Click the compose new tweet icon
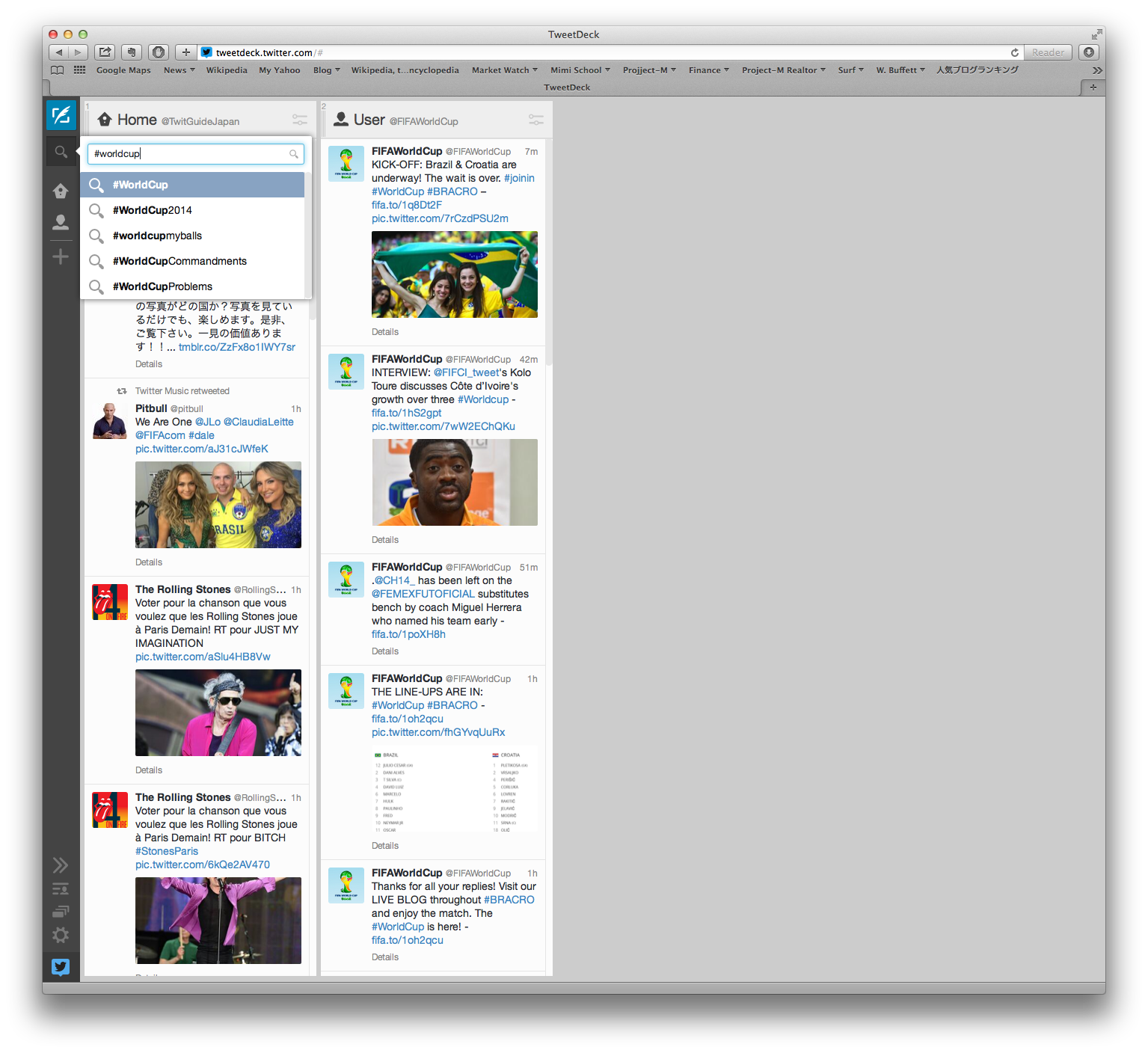This screenshot has width=1148, height=1053. (x=61, y=115)
